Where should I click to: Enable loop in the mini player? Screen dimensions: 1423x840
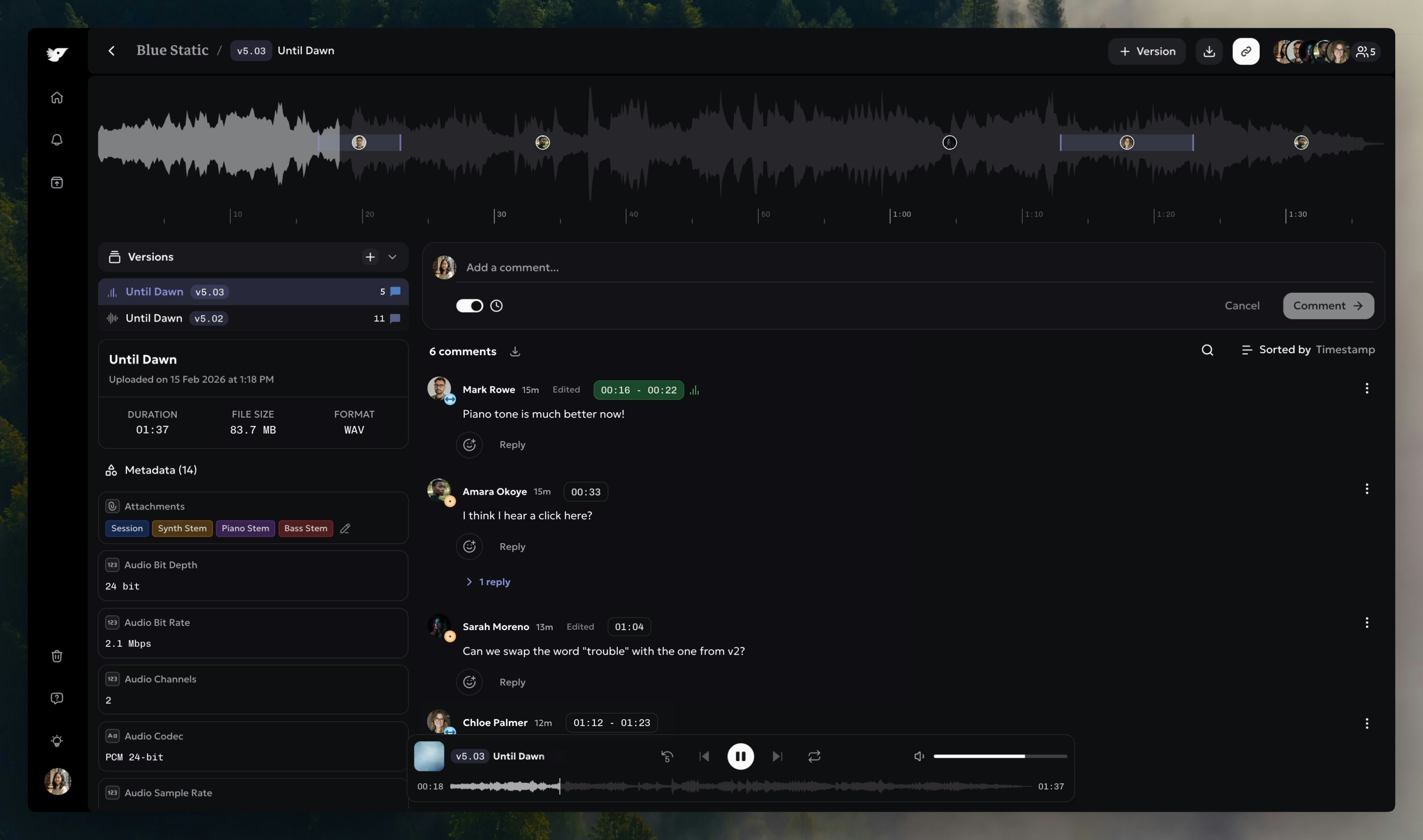(814, 756)
